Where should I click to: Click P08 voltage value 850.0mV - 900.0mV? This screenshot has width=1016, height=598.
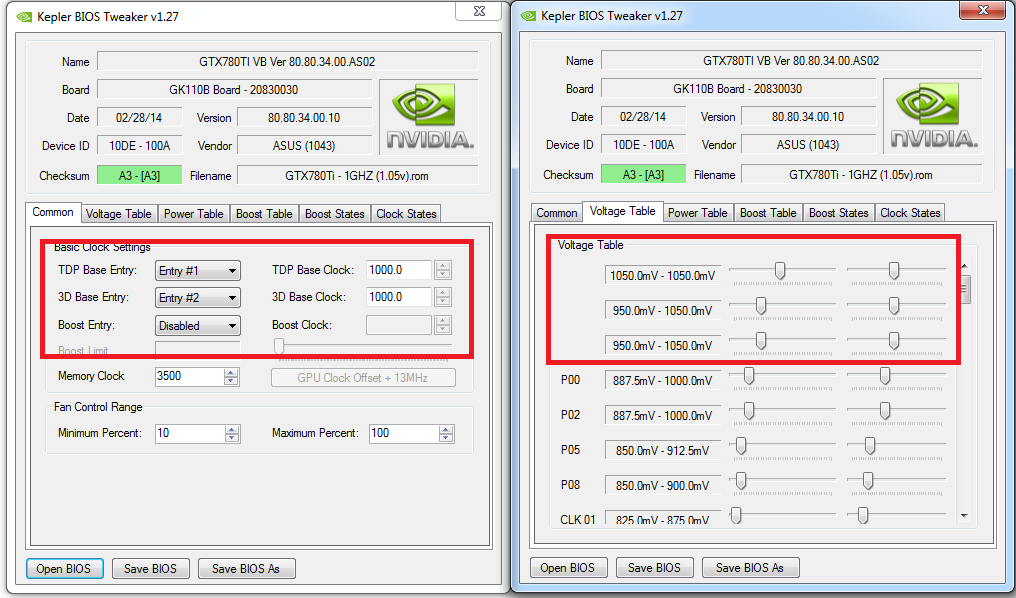tap(662, 485)
